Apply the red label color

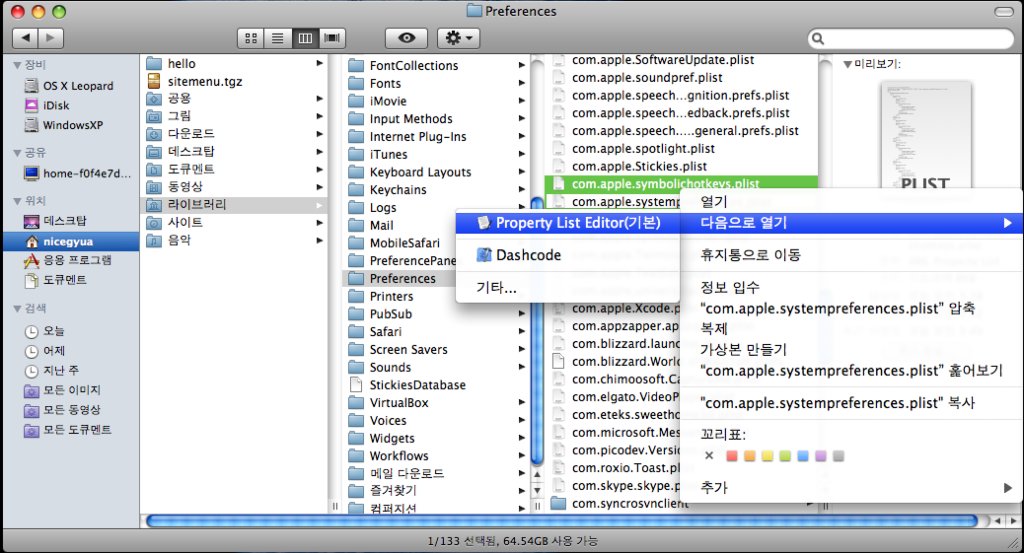[x=732, y=456]
